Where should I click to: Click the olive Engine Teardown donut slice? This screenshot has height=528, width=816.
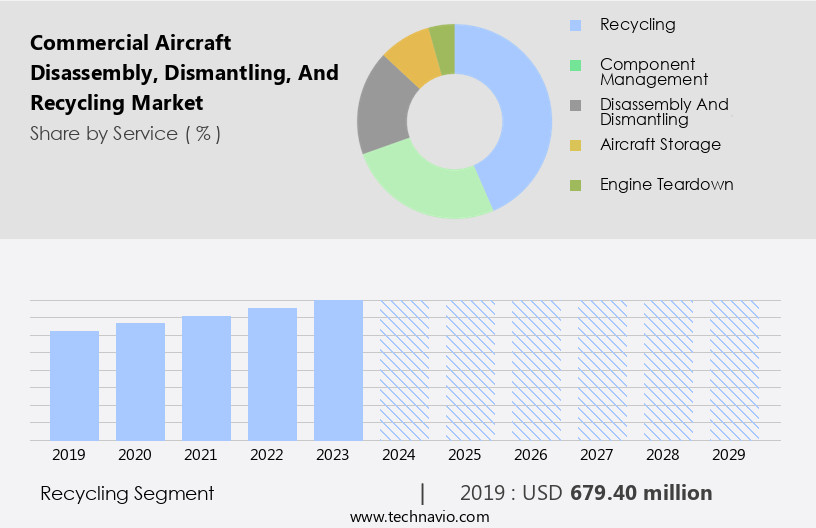[x=443, y=48]
